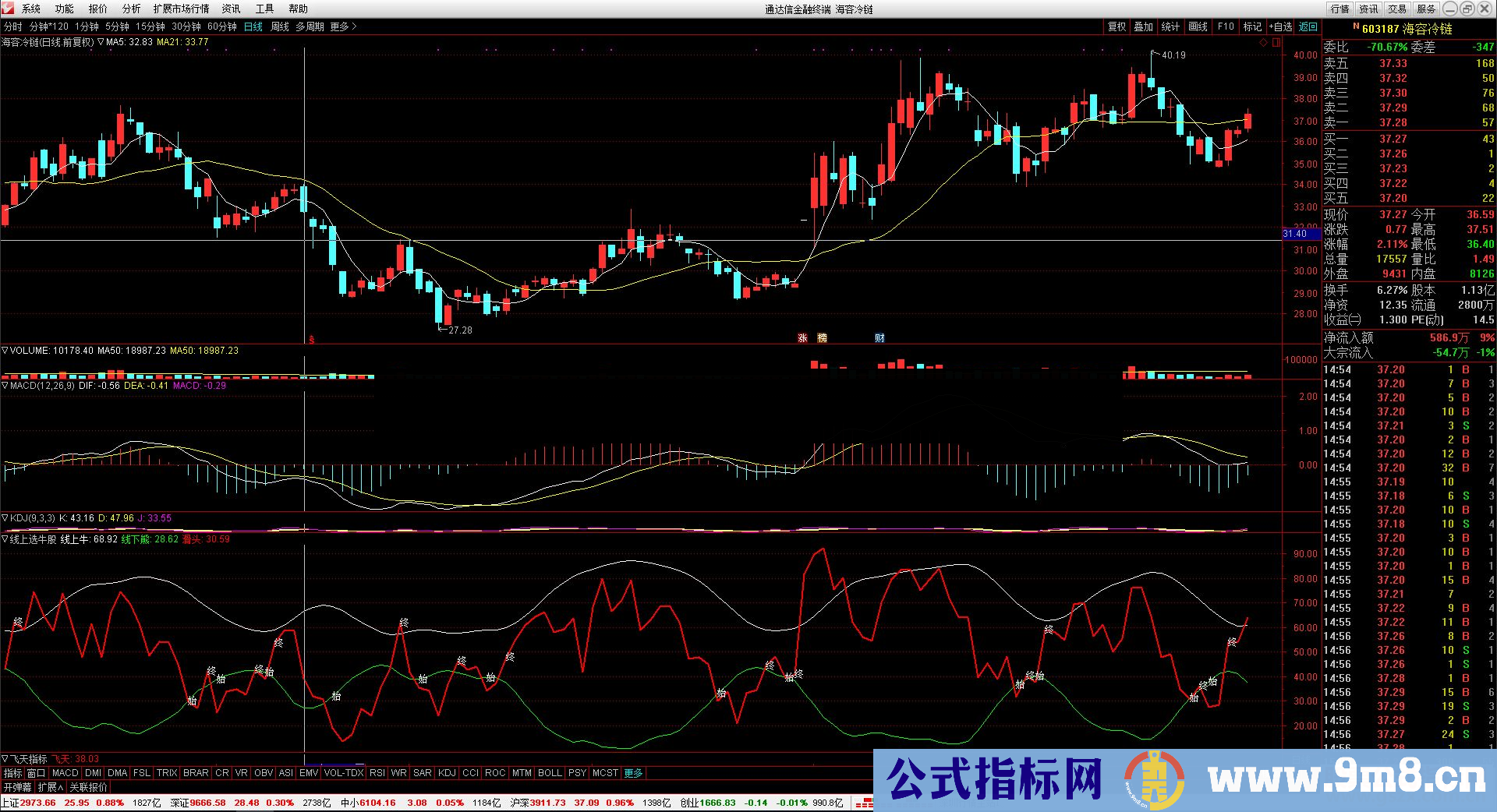Viewport: 1497px width, 812px height.
Task: Collapse the MACD indicator panel
Action: pos(5,385)
